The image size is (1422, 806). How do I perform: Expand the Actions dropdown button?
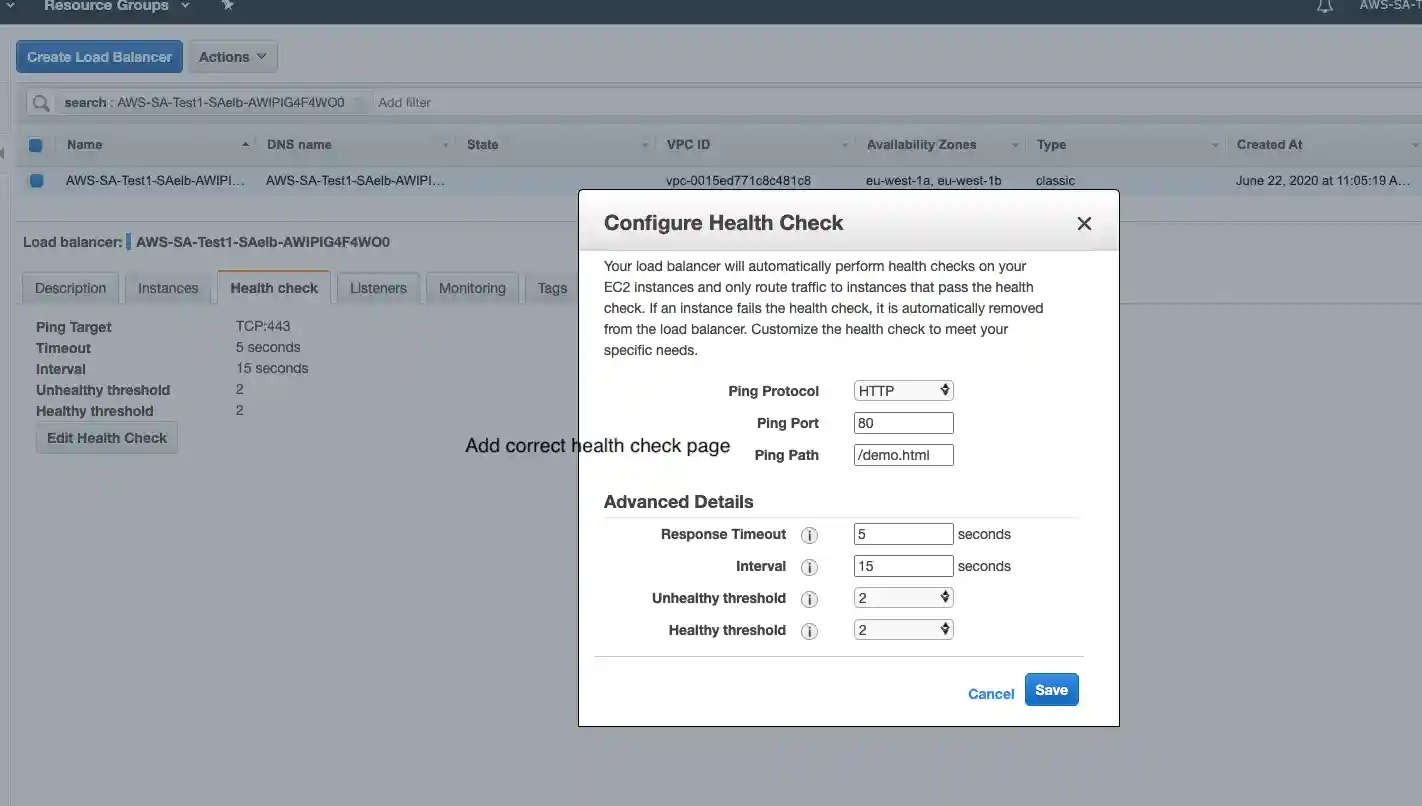click(232, 57)
